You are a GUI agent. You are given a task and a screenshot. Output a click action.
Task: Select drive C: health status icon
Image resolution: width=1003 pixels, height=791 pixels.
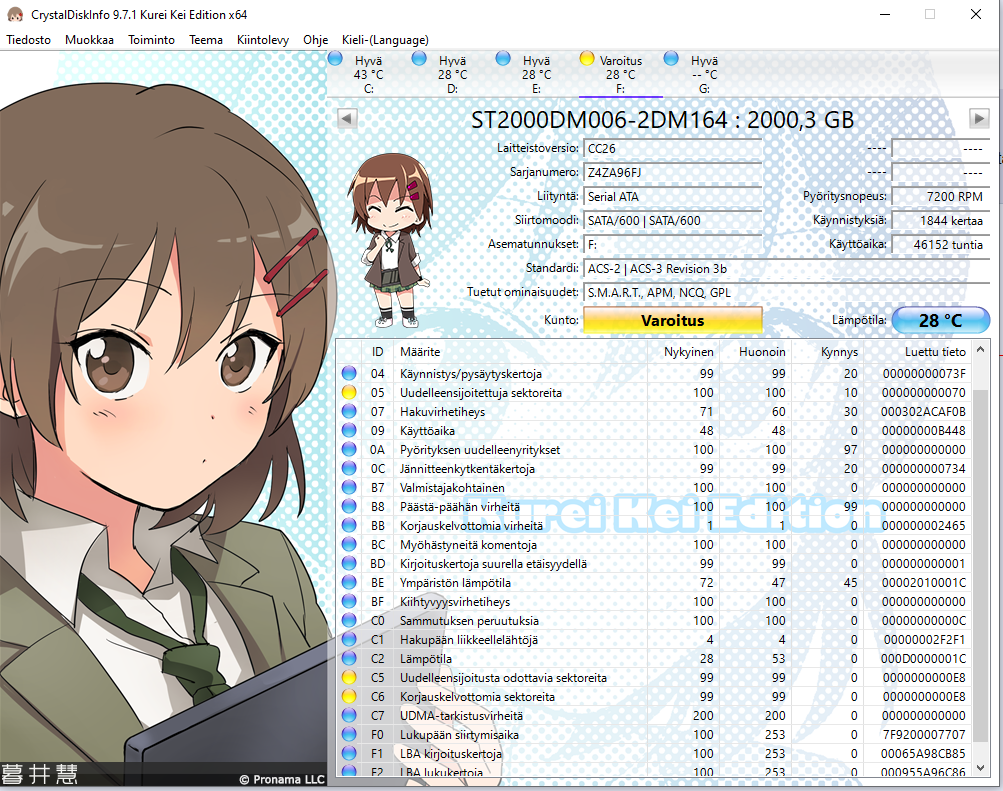pyautogui.click(x=335, y=58)
